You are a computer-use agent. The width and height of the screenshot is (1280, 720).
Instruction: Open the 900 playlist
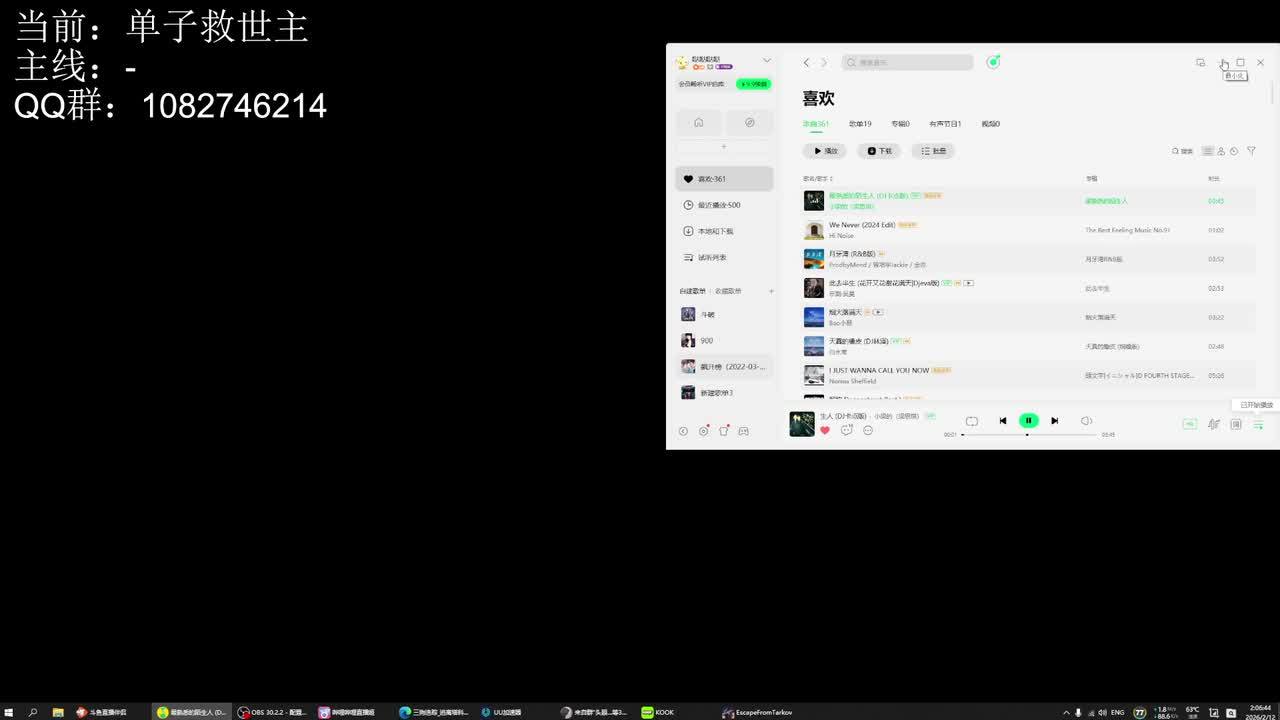(724, 340)
